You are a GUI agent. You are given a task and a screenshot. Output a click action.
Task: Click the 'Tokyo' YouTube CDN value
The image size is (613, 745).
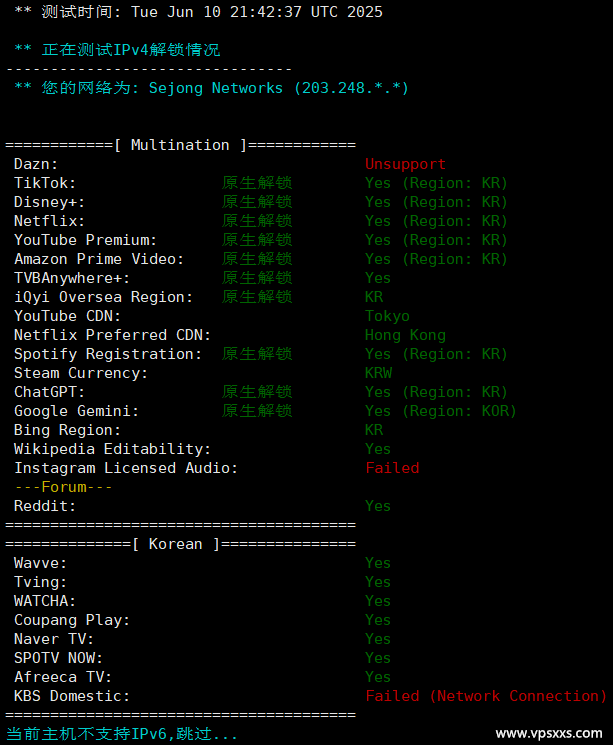(x=387, y=316)
